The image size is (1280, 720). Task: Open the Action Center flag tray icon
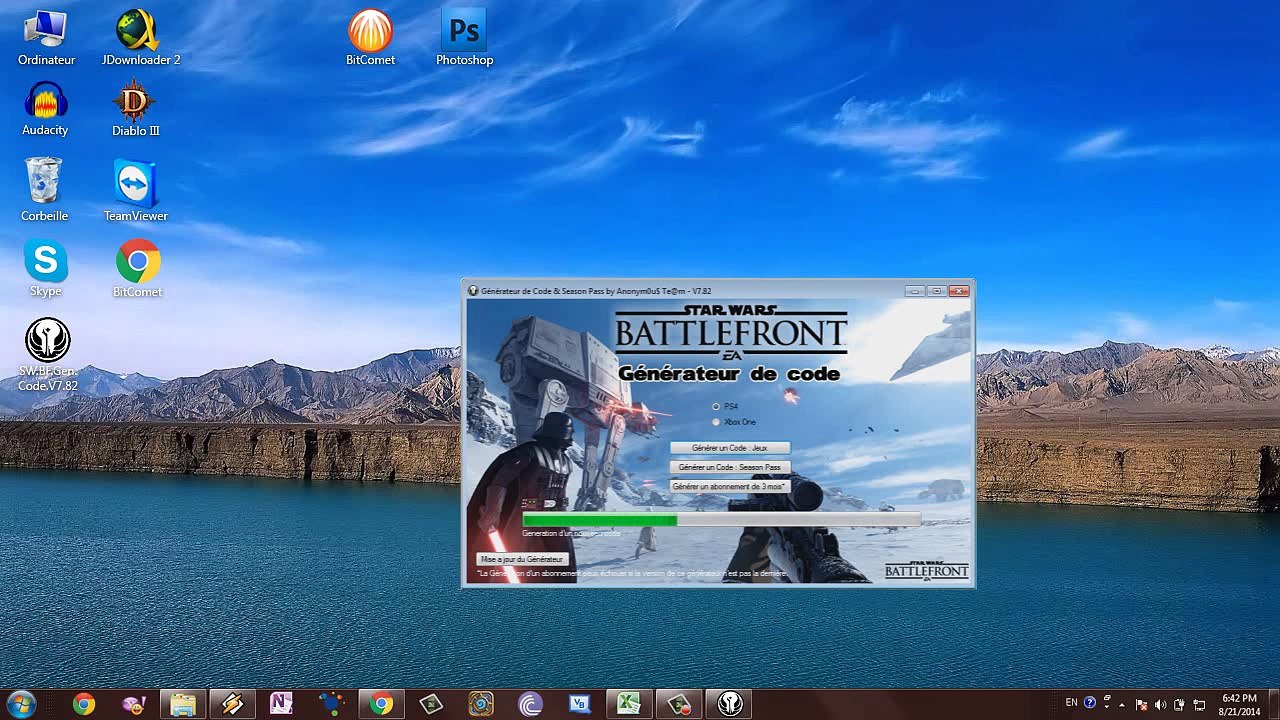(x=1142, y=704)
